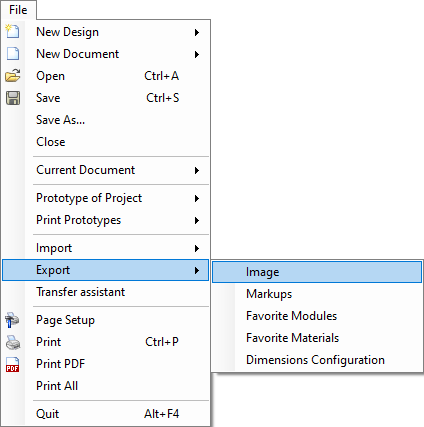Expand the Prototype of Project submenu arrow
The height and width of the screenshot is (427, 424).
coord(197,198)
